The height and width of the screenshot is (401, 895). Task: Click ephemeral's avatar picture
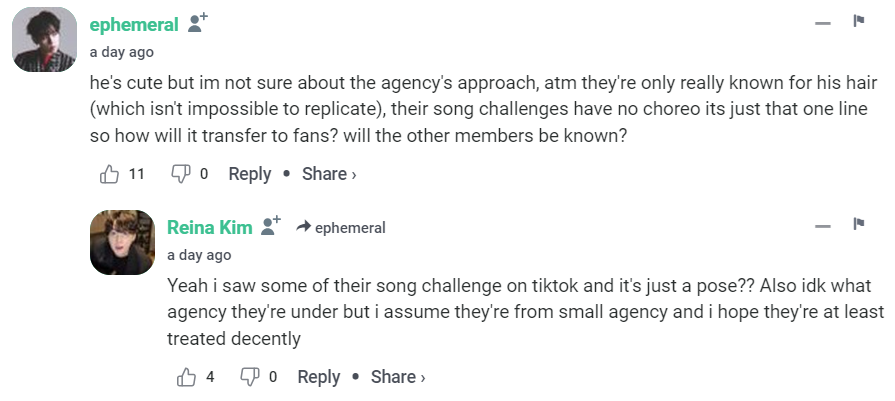tap(44, 40)
